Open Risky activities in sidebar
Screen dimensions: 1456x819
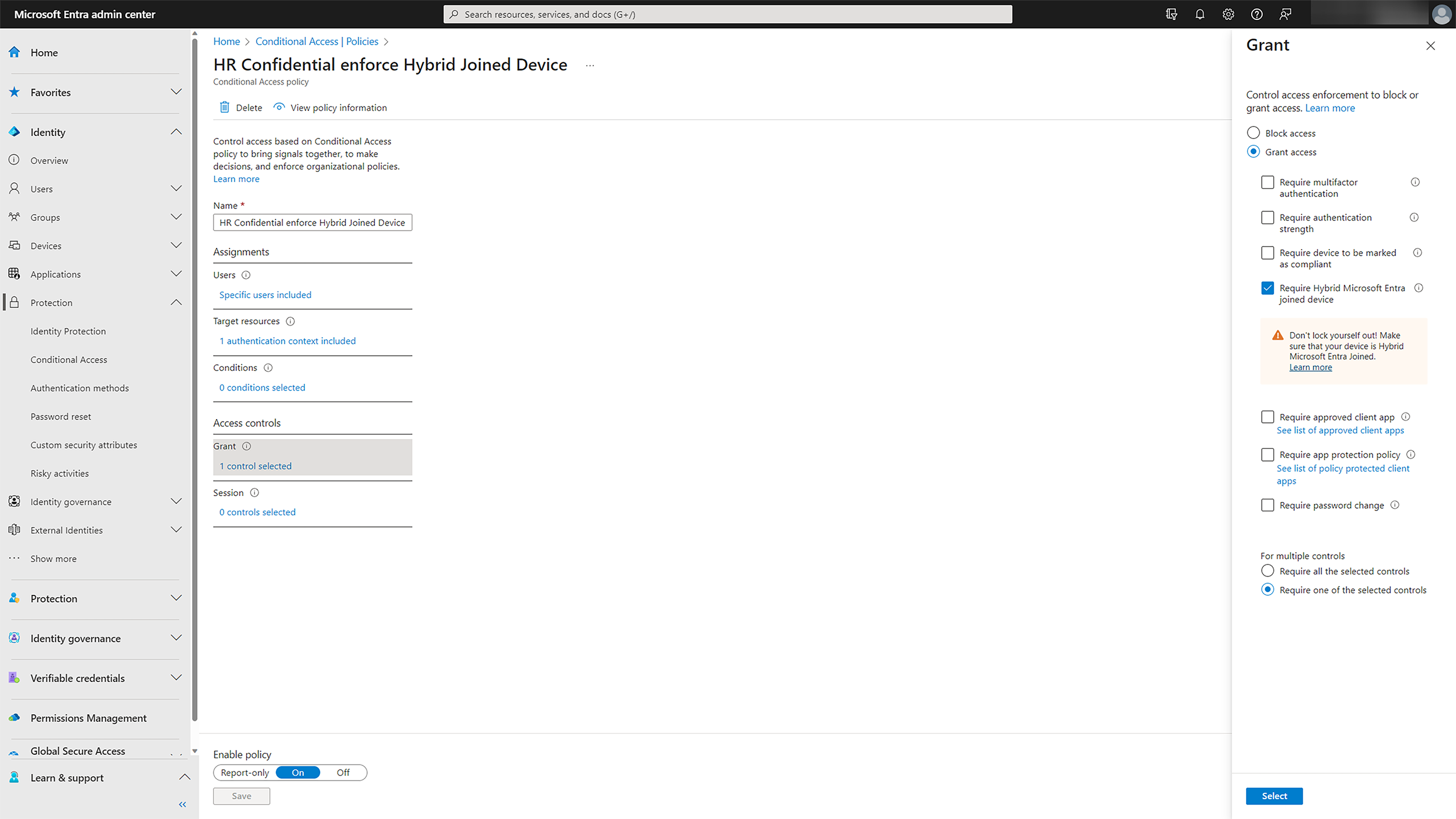tap(60, 473)
